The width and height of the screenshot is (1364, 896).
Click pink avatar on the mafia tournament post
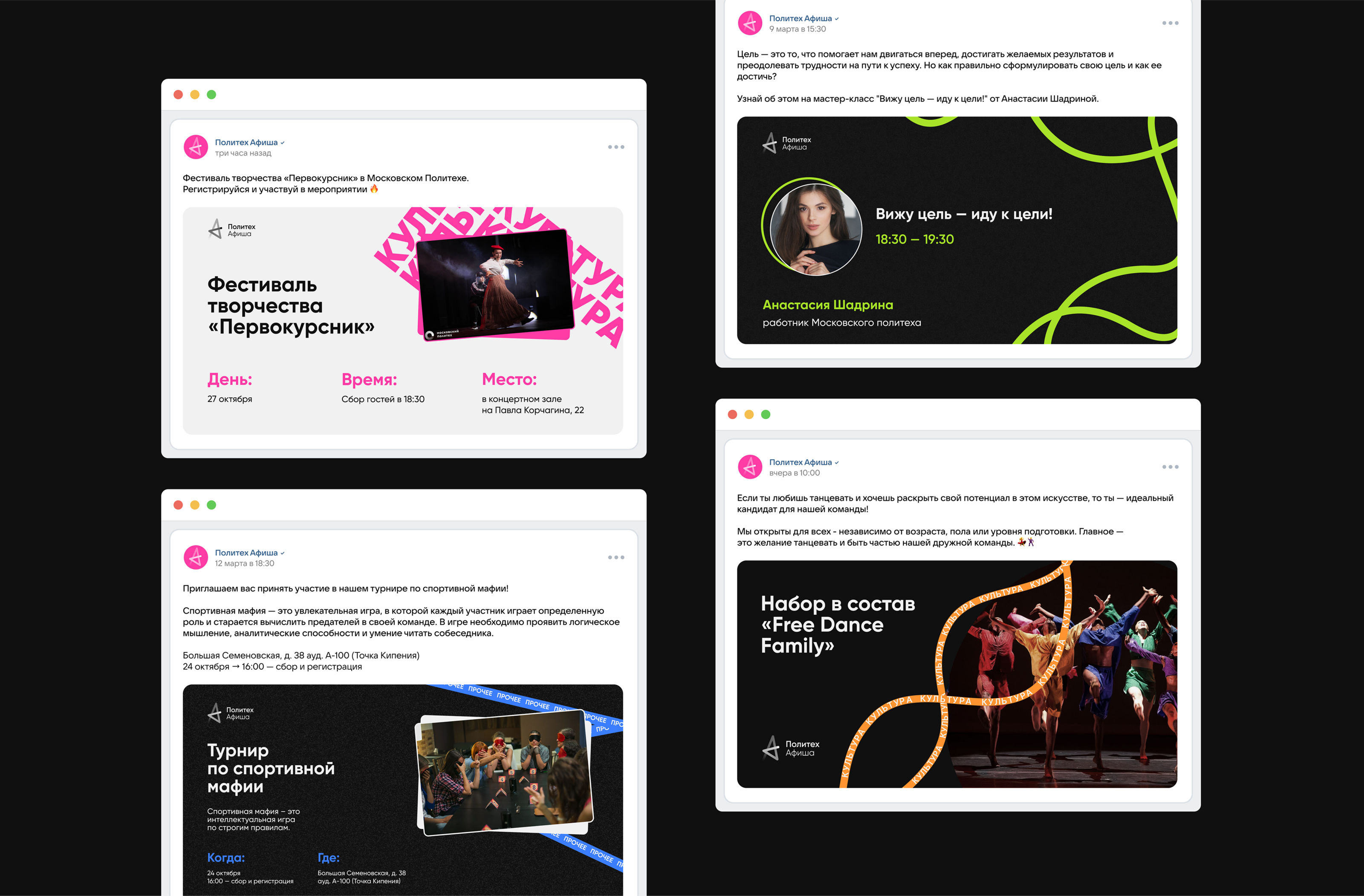[x=195, y=557]
